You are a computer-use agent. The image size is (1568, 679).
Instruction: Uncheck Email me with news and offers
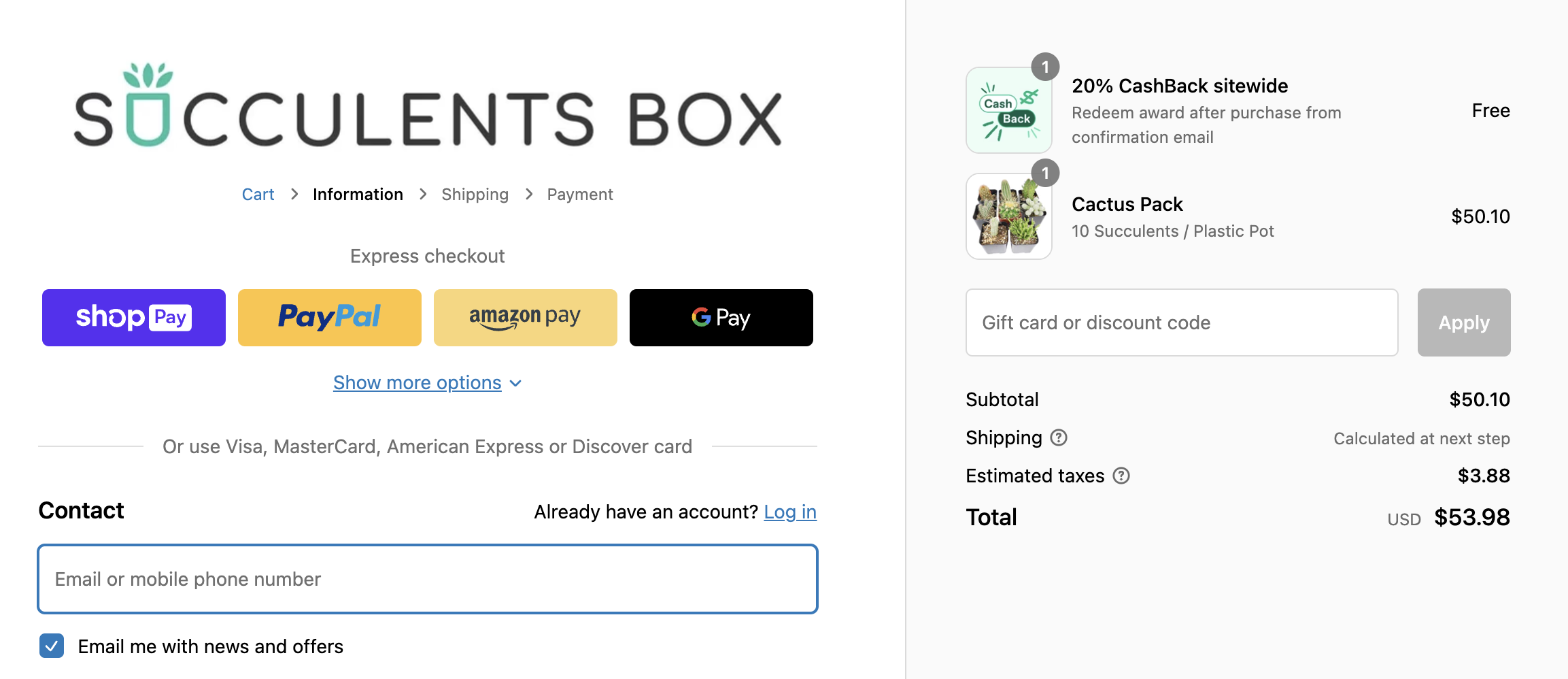tap(52, 646)
